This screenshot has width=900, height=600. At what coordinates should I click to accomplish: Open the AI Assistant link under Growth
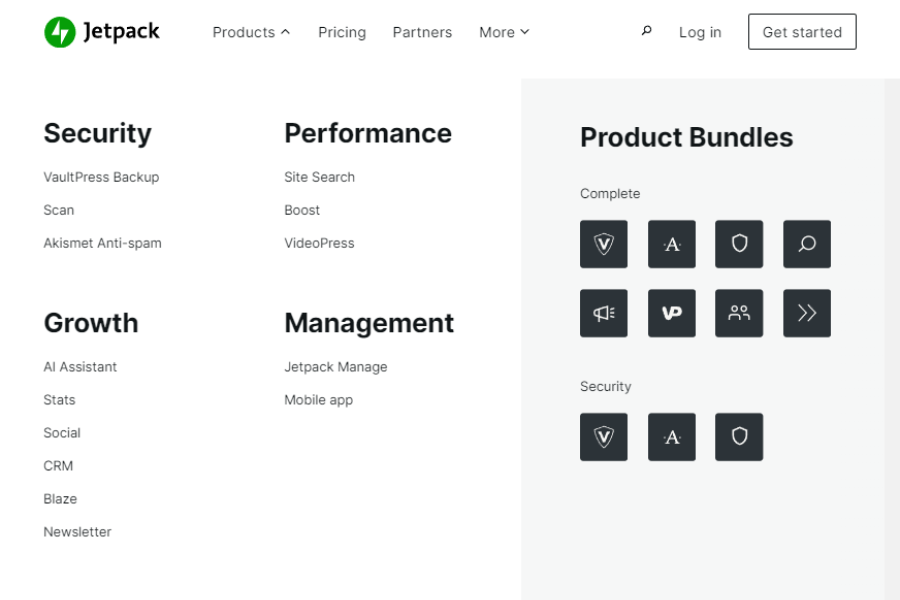pos(80,366)
